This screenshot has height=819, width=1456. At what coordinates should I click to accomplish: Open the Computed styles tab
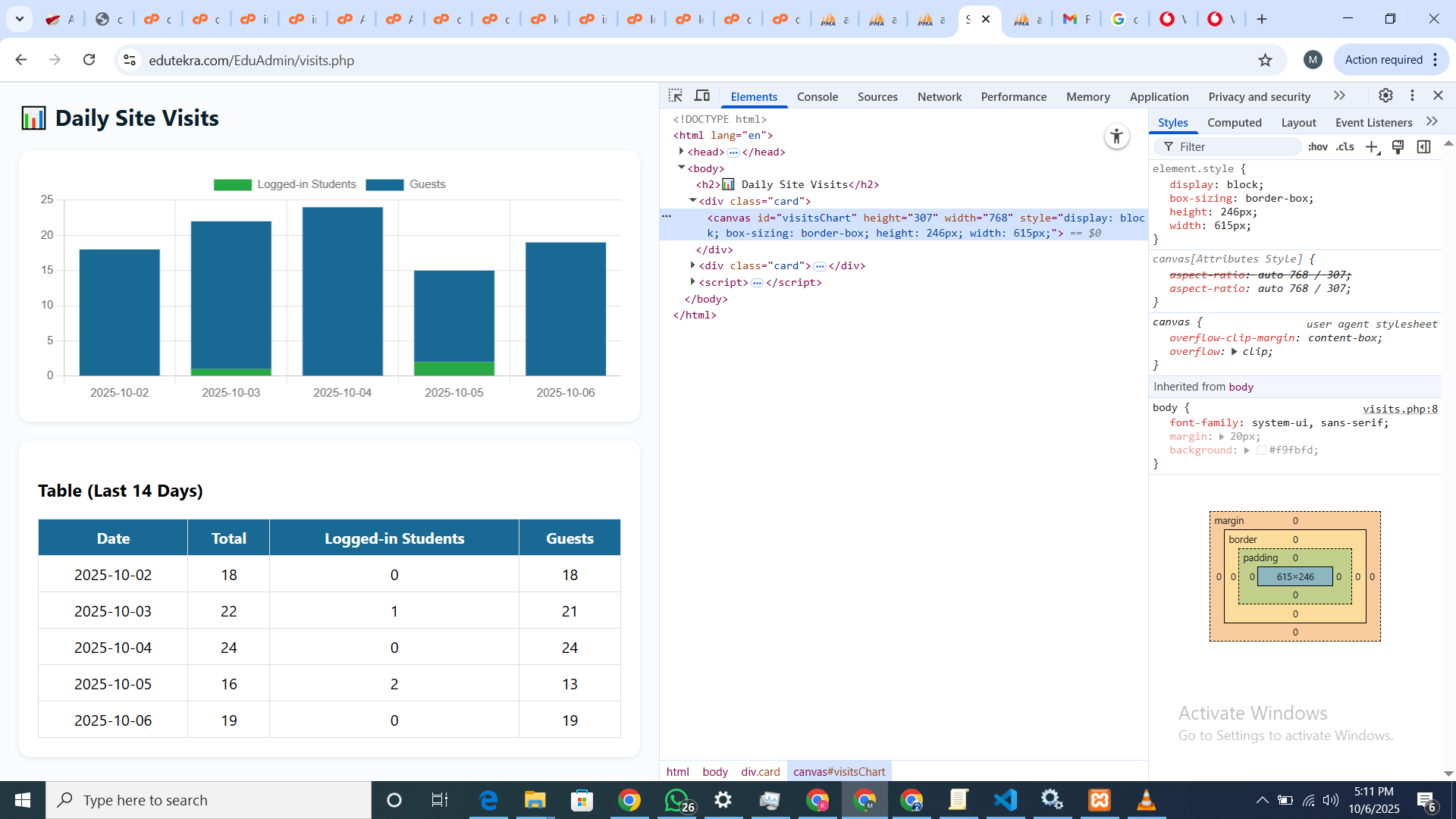[1234, 123]
